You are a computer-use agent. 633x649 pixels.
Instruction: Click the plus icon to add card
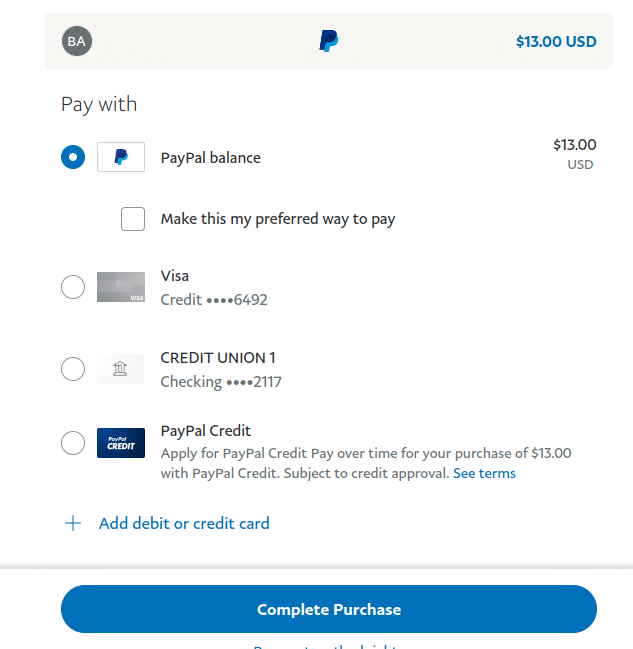pyautogui.click(x=73, y=523)
